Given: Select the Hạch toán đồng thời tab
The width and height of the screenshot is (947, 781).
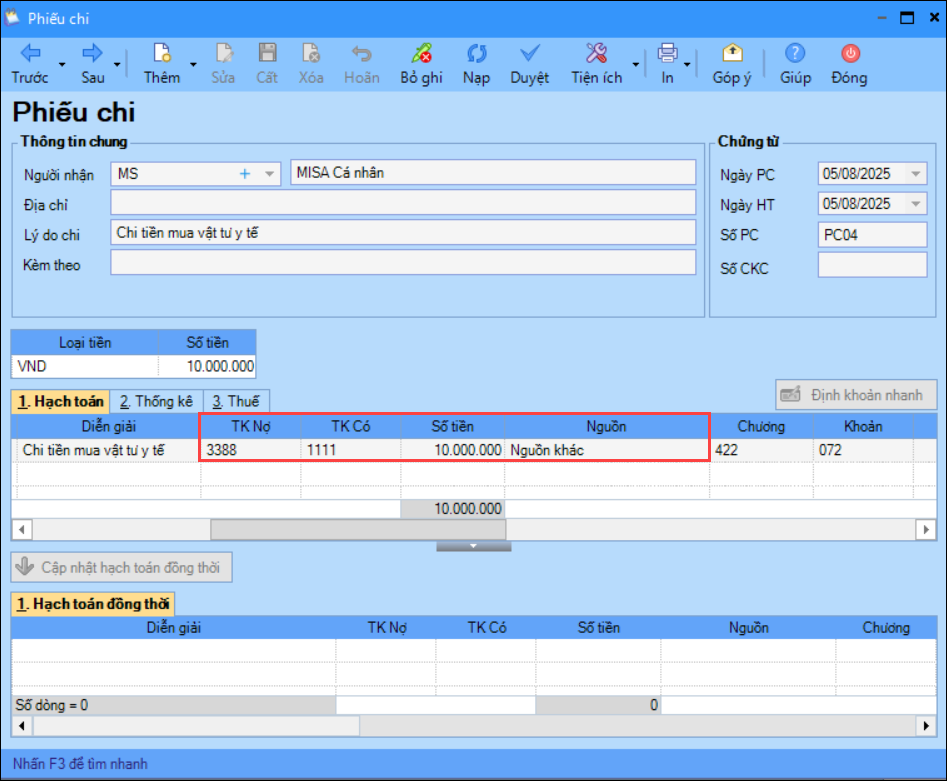Looking at the screenshot, I should [93, 604].
